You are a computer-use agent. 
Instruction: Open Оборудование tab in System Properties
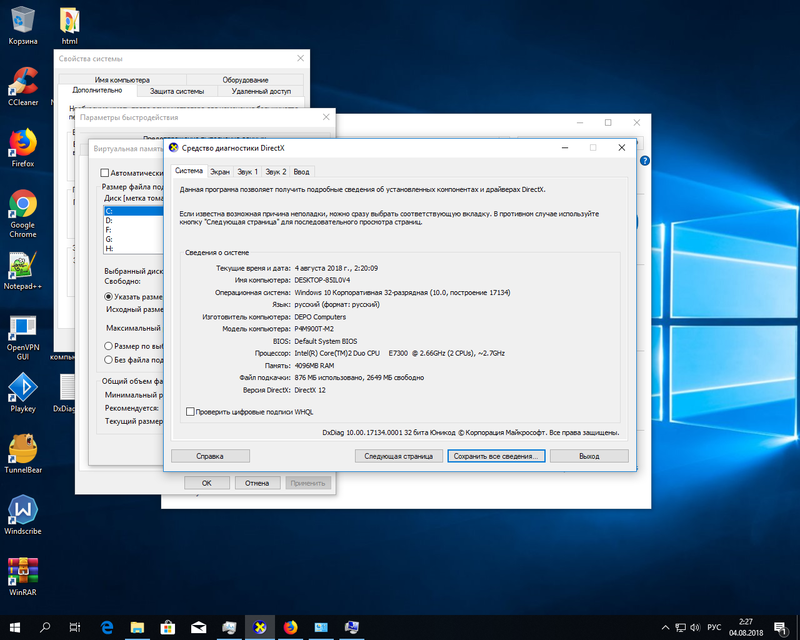245,80
